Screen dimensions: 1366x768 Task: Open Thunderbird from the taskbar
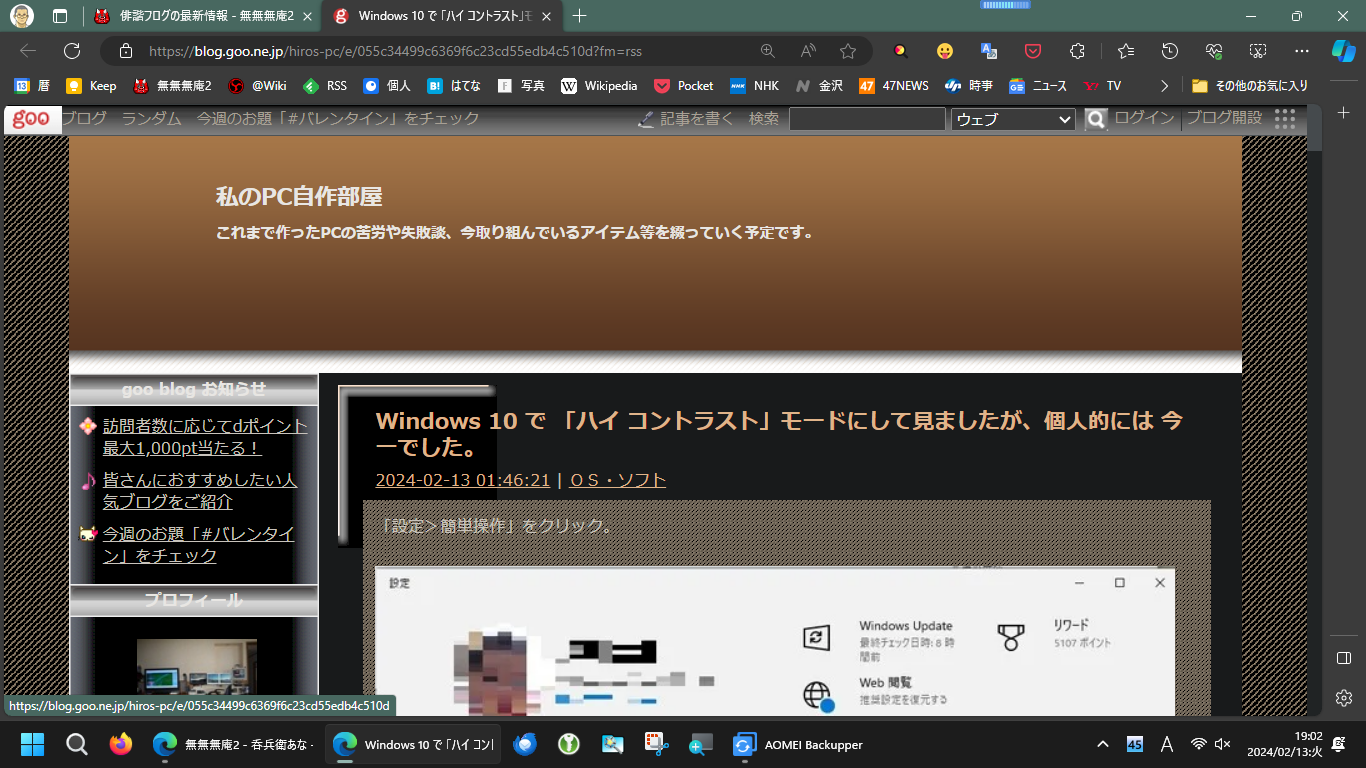tap(525, 744)
